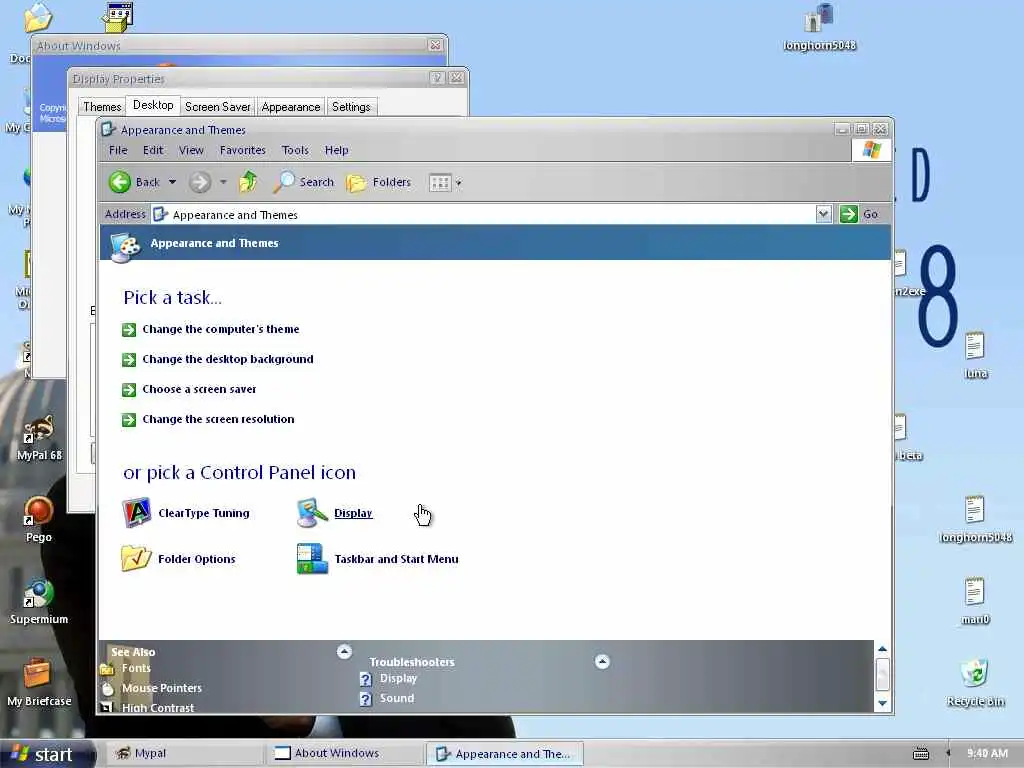Screen dimensions: 1024x768
Task: Click arrow icon beside Choose a screen saver
Action: pyautogui.click(x=129, y=390)
